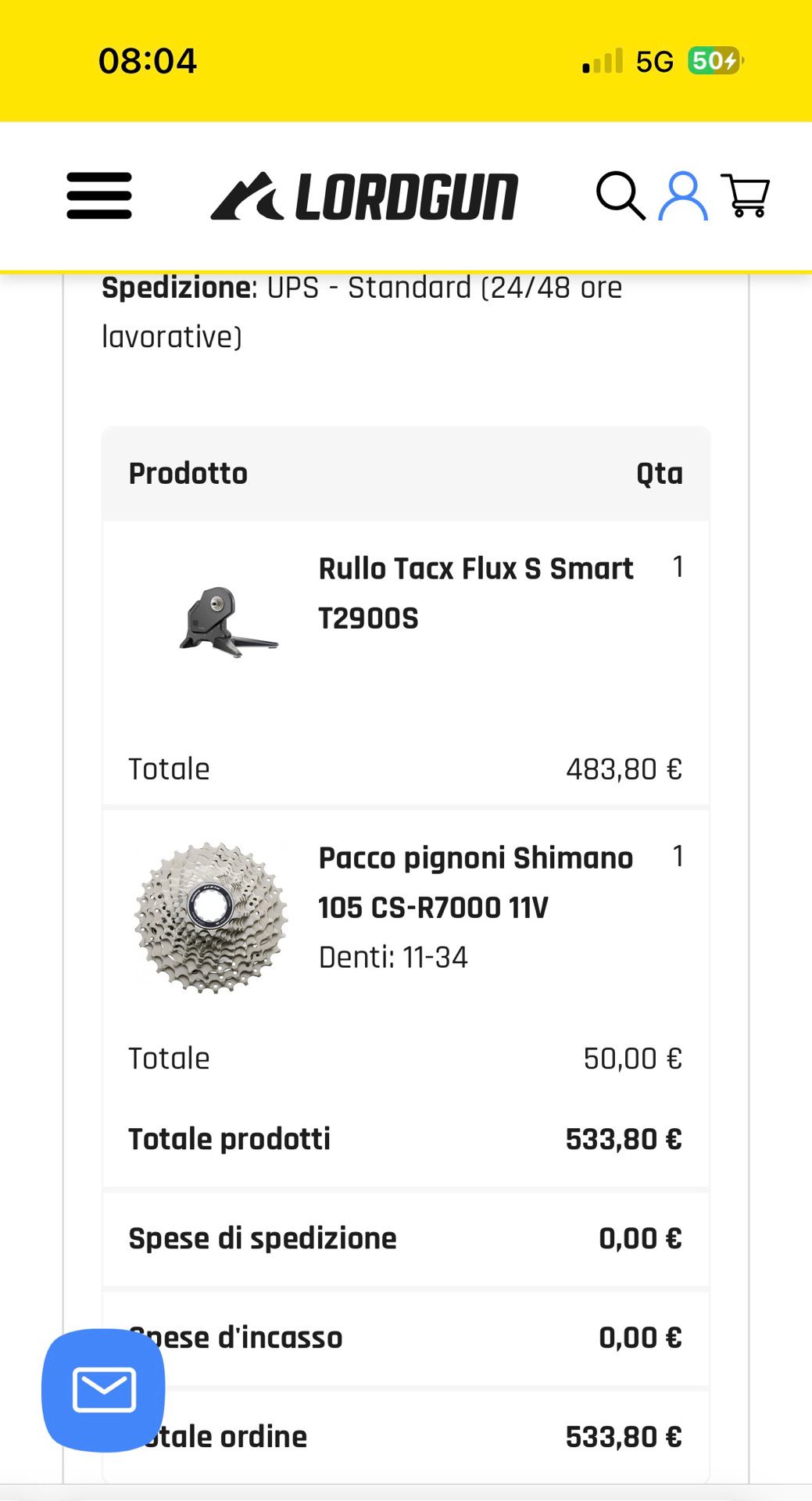Tap the 5G battery status indicator
Screen dimensions: 812x1501
point(714,60)
